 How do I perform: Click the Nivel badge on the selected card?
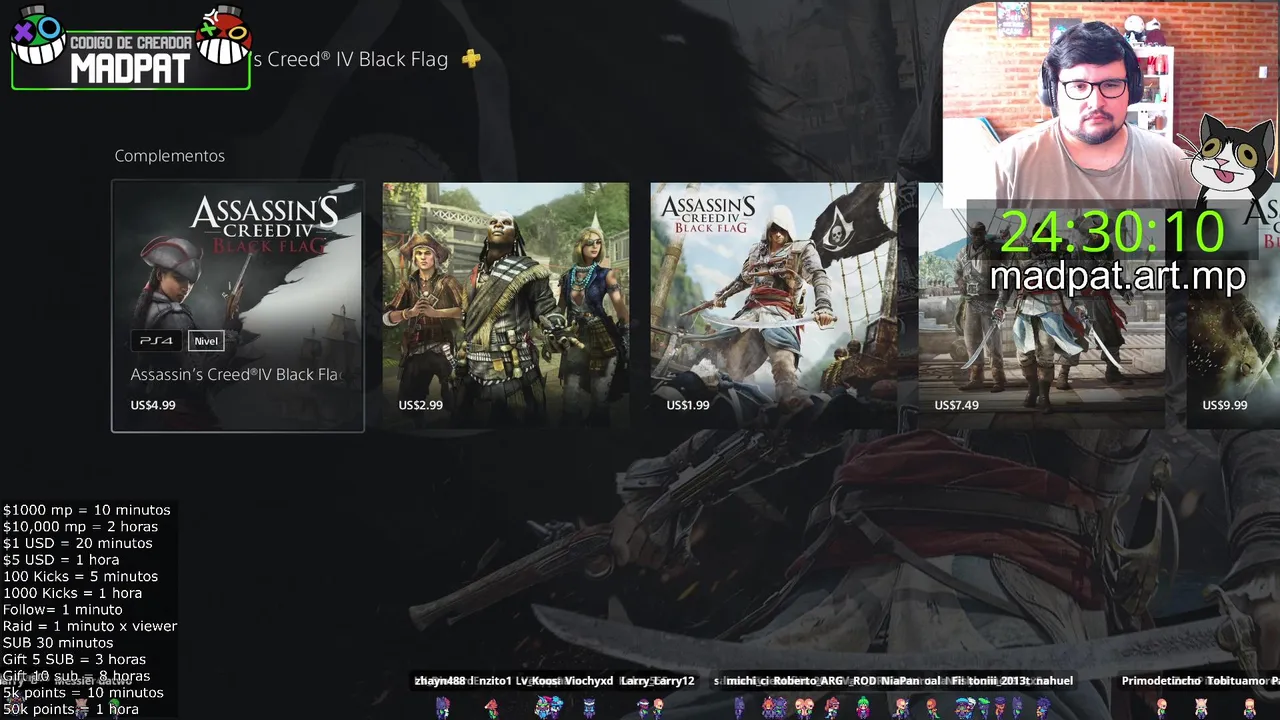206,341
